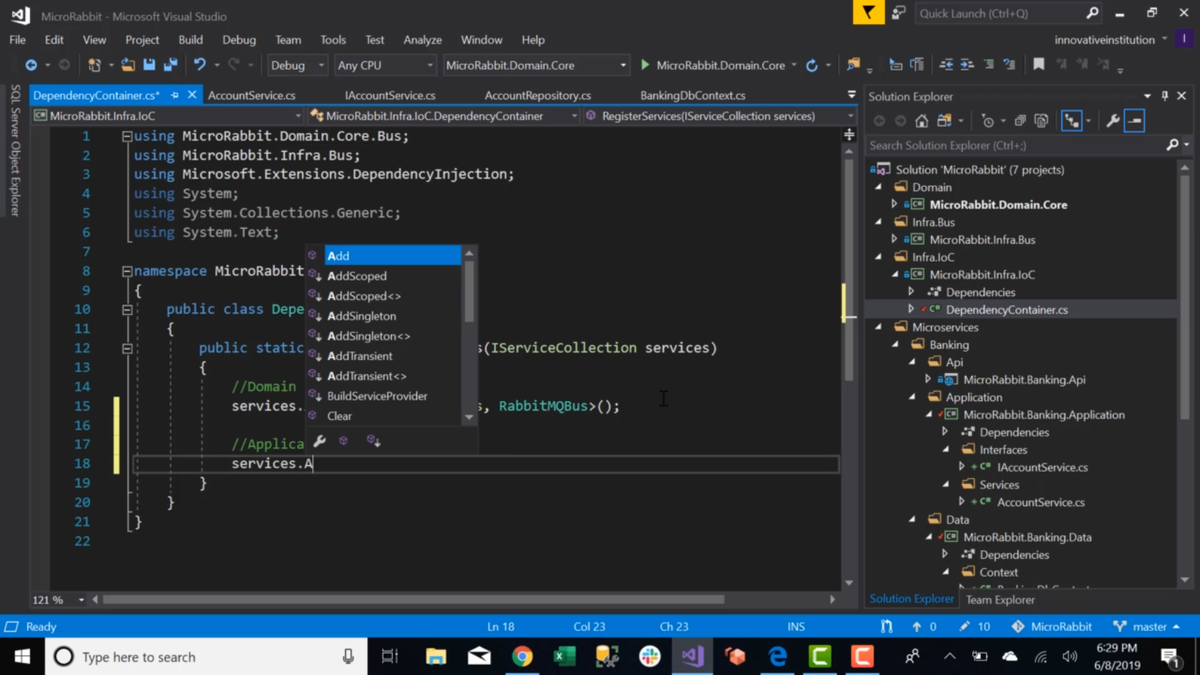This screenshot has height=675, width=1200.
Task: Toggle extension methods filter under IntelliSense list
Action: click(373, 441)
